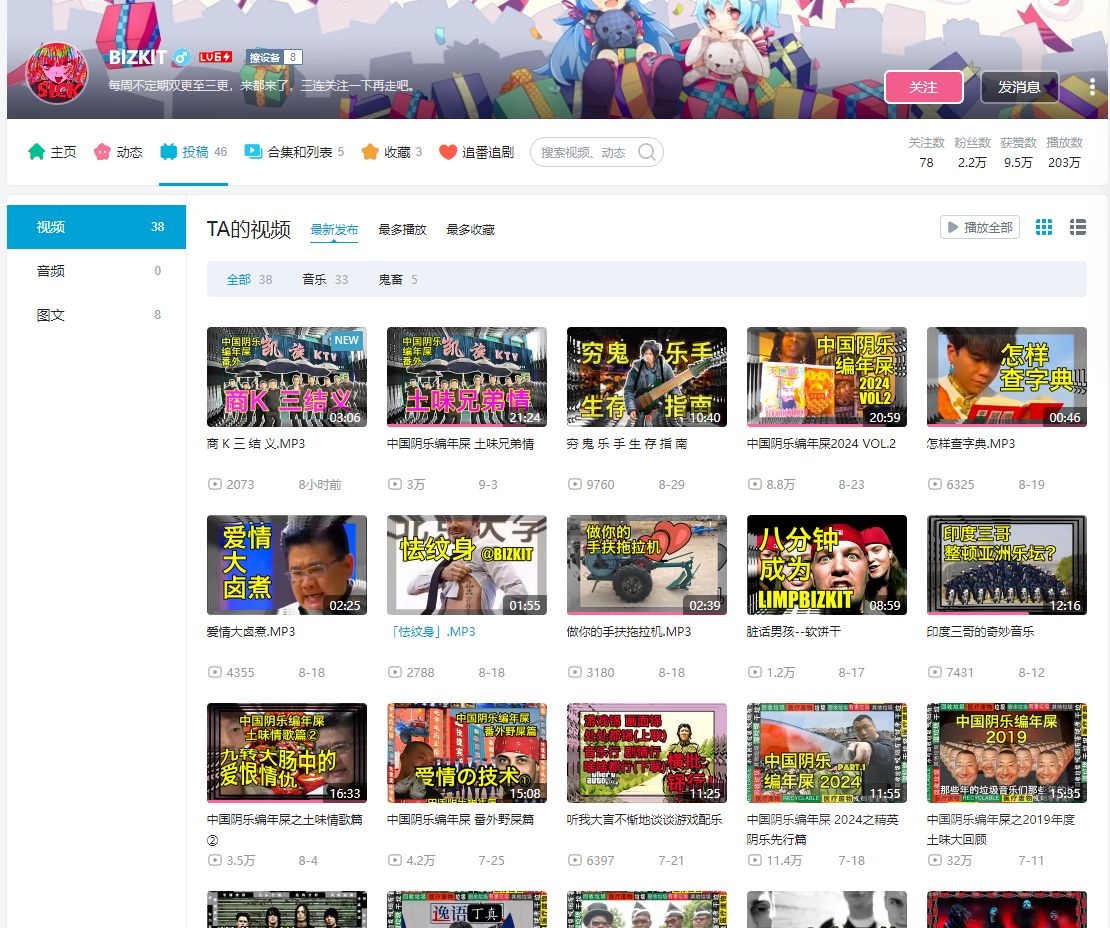Image resolution: width=1110 pixels, height=928 pixels.
Task: Click the 搜索视频、动态 search field
Action: pyautogui.click(x=584, y=152)
